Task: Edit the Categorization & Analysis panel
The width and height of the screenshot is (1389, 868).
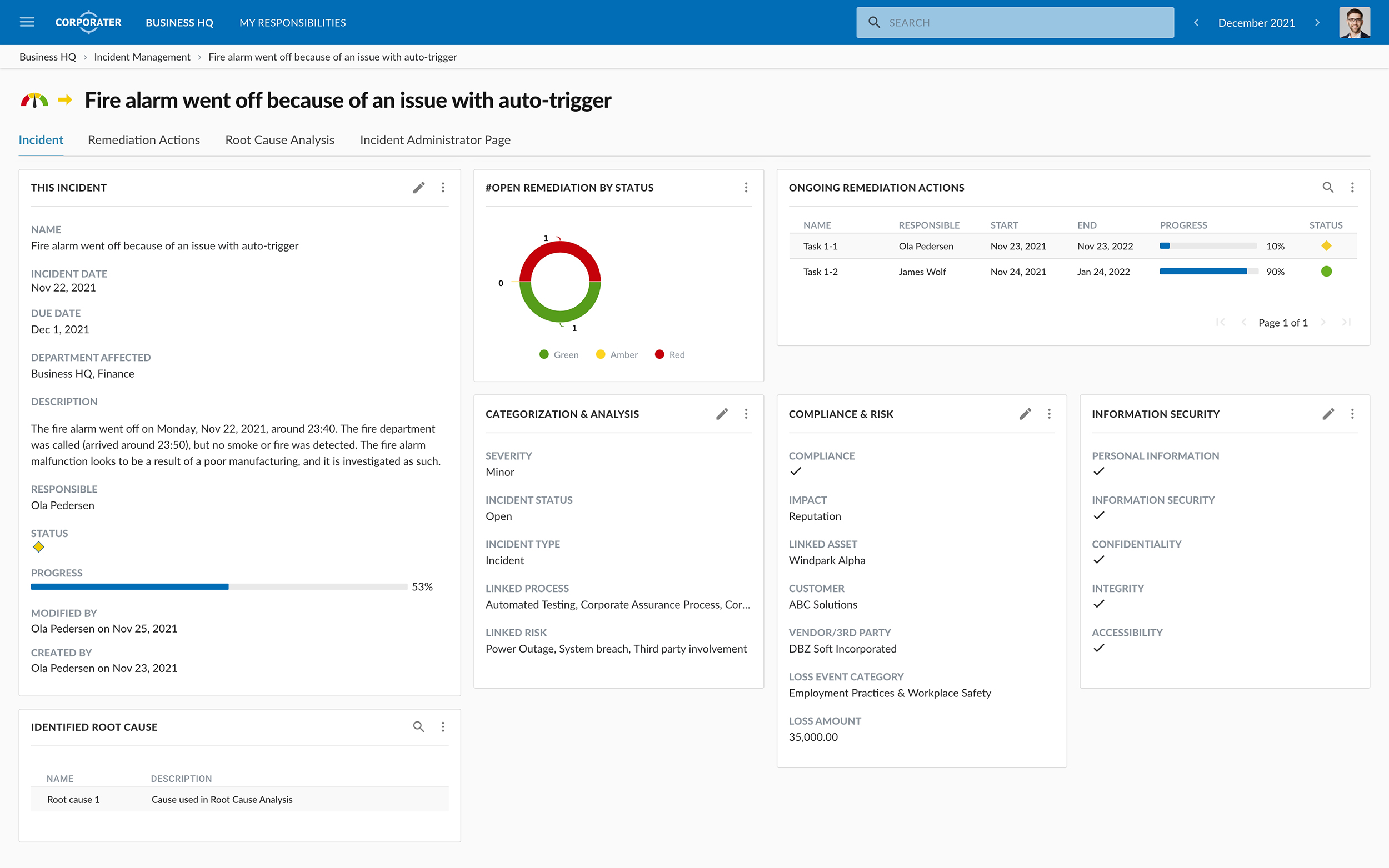Action: point(722,414)
